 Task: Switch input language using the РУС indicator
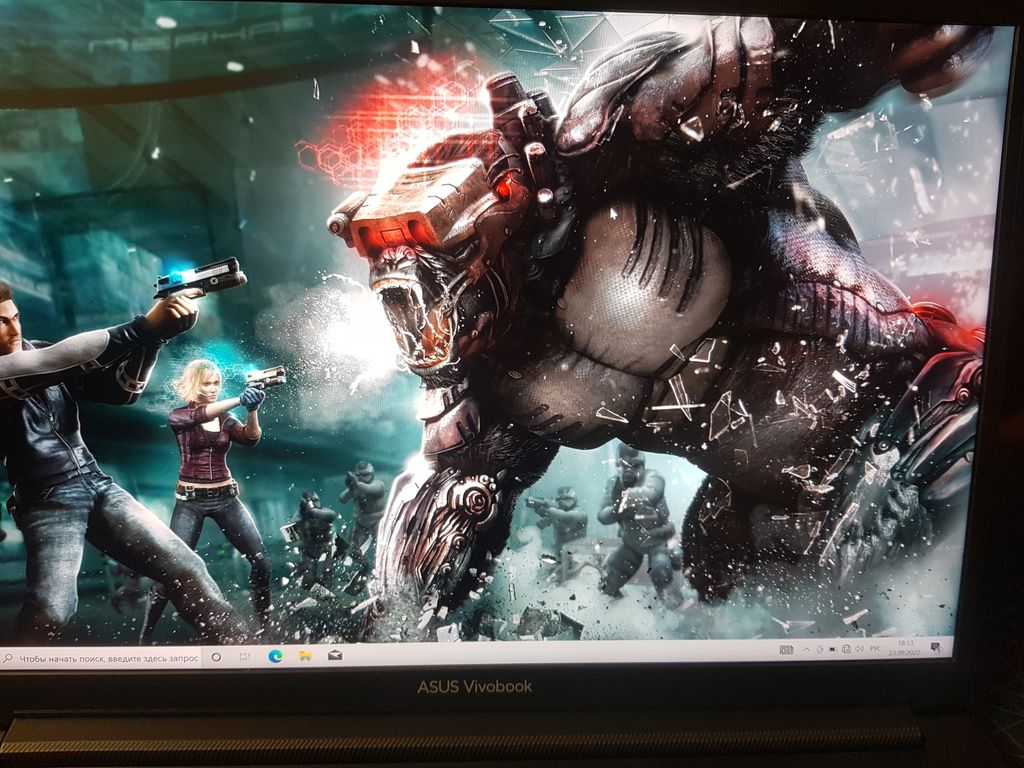(x=875, y=649)
